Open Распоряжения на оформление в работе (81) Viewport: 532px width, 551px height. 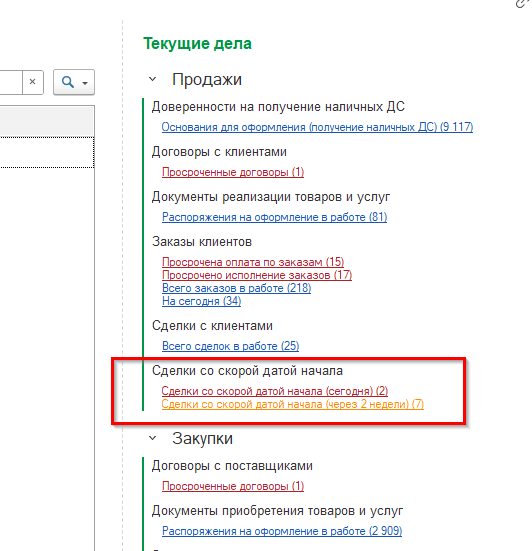pyautogui.click(x=274, y=217)
